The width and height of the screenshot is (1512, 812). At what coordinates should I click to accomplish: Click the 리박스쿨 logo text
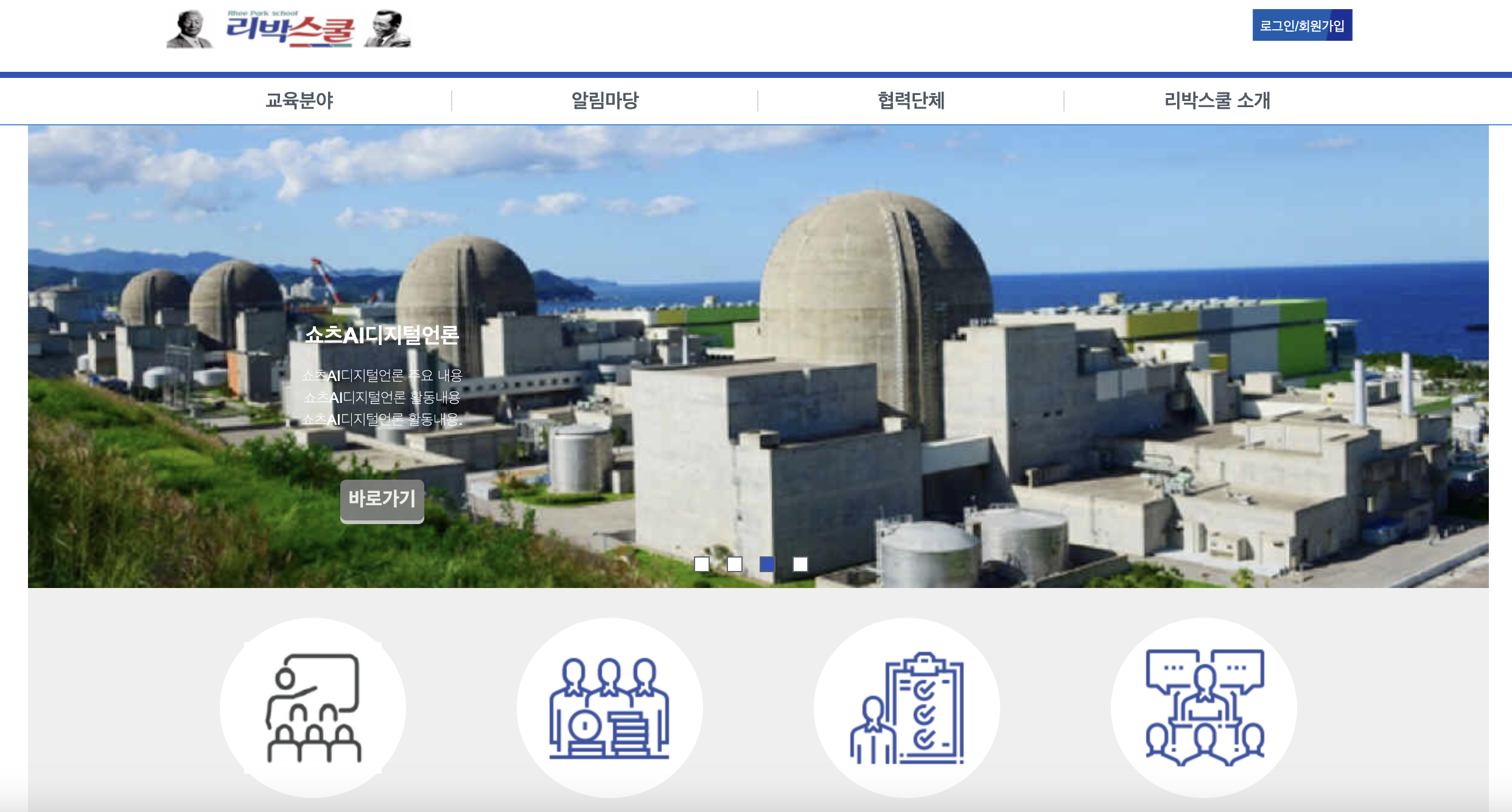(x=290, y=29)
